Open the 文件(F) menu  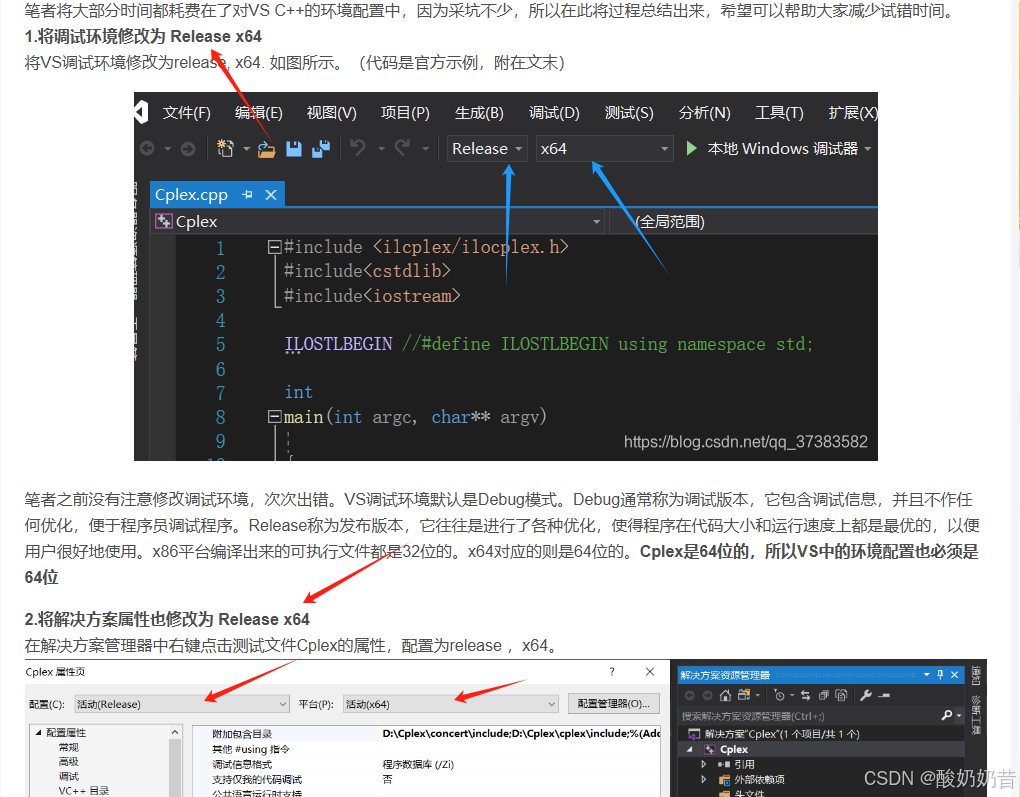click(x=187, y=113)
